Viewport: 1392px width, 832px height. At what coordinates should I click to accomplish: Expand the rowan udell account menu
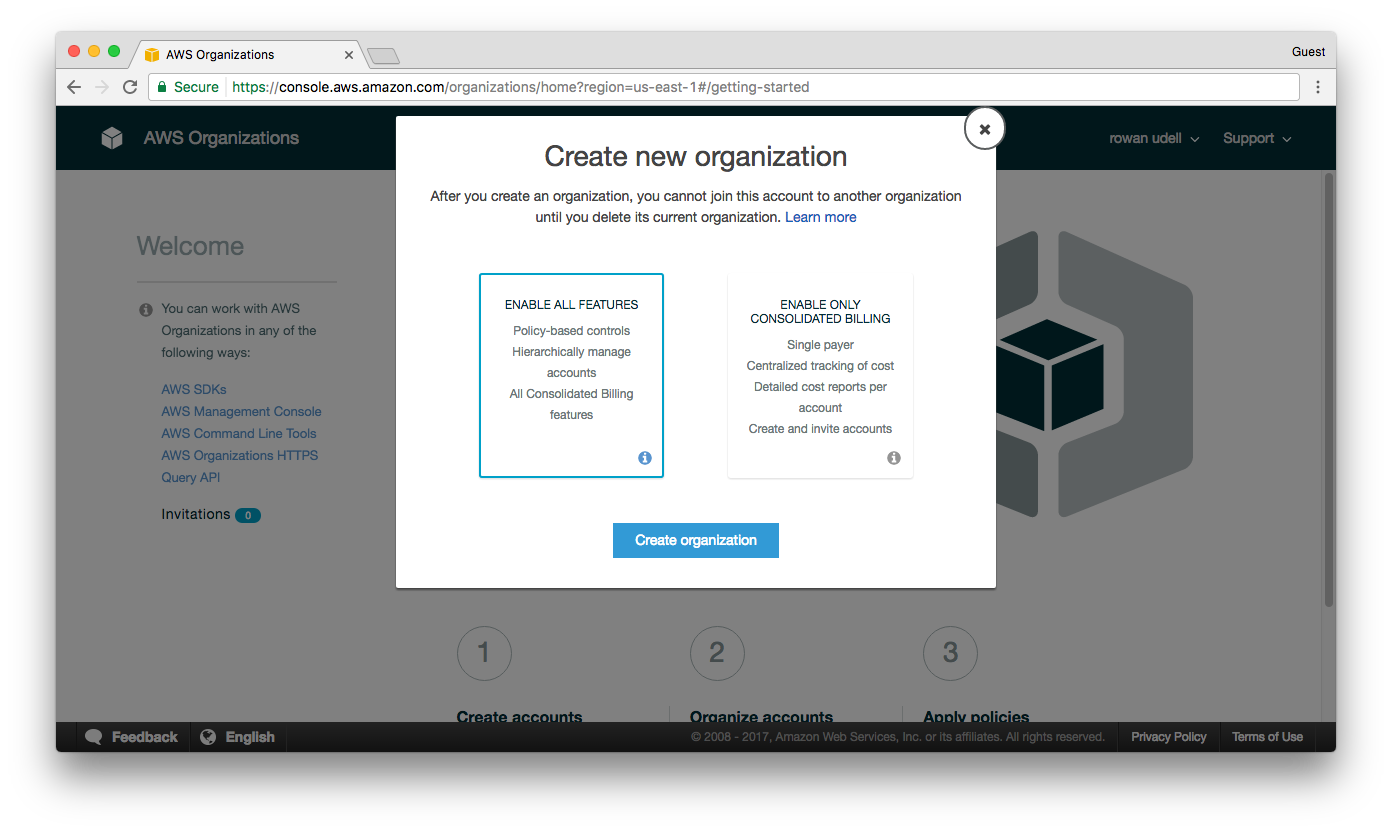[x=1154, y=138]
